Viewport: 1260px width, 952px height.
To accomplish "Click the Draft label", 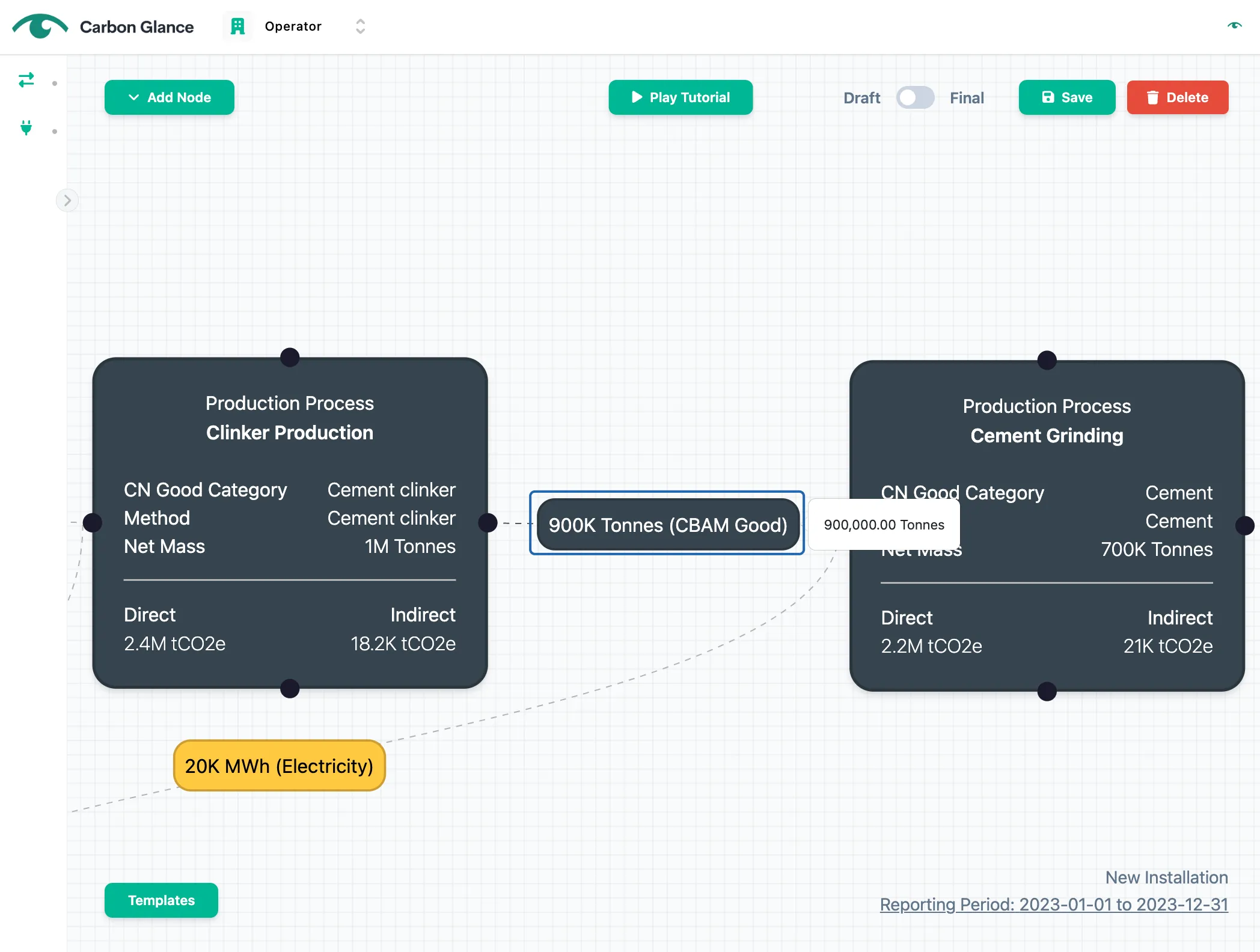I will (861, 98).
